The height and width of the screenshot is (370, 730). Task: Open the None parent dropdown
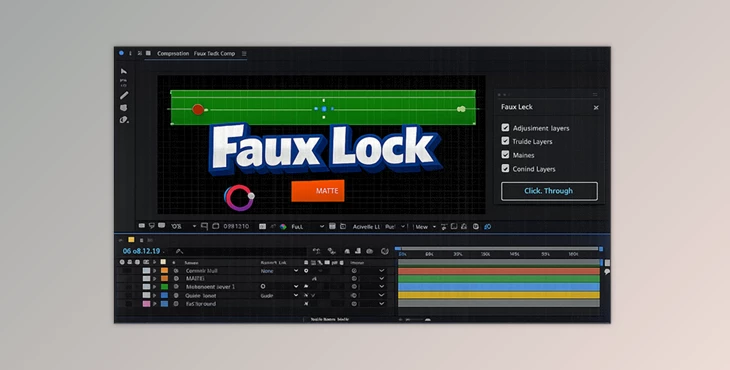coord(279,270)
